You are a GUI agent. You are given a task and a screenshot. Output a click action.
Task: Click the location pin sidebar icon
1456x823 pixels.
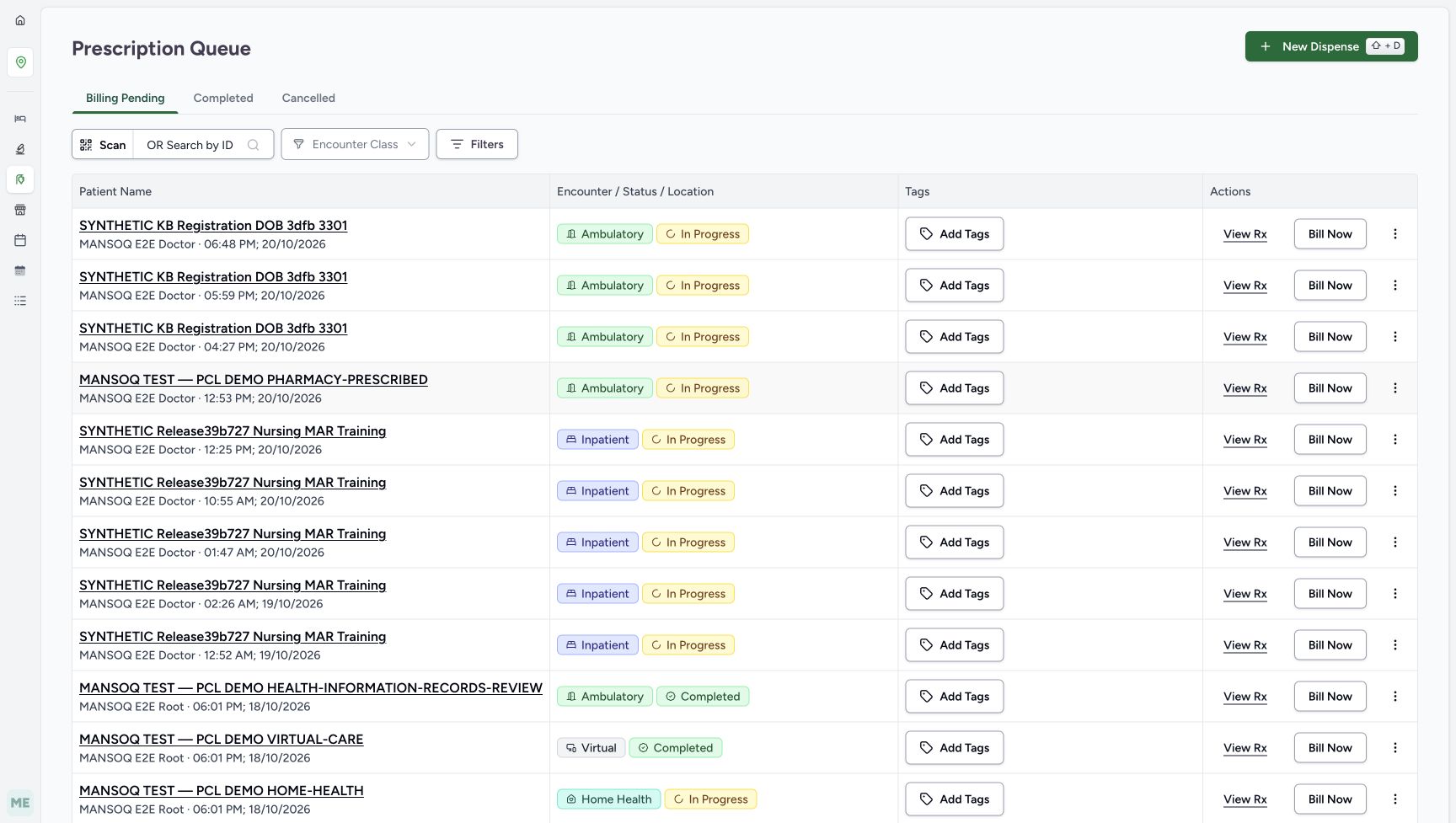(x=20, y=62)
